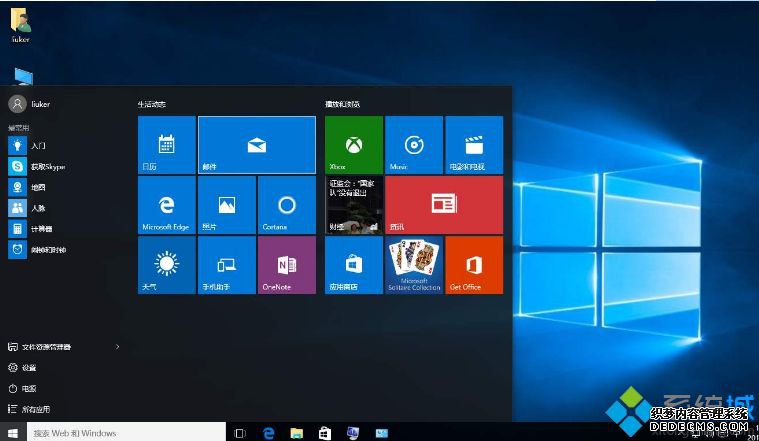
Task: Open the Music tile
Action: point(414,144)
